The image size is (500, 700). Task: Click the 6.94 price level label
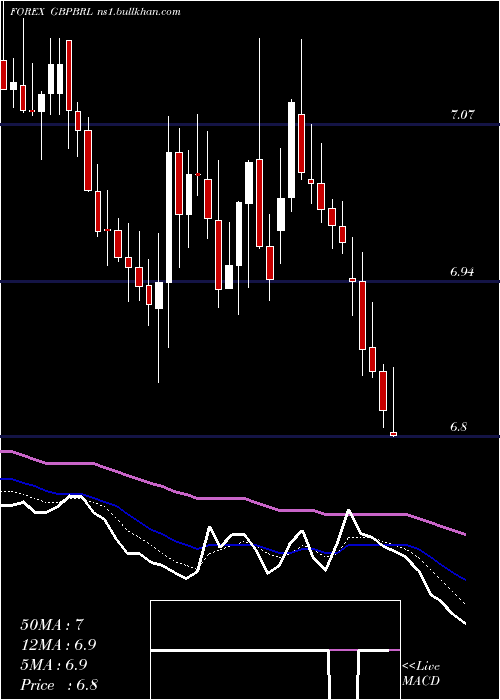(462, 271)
